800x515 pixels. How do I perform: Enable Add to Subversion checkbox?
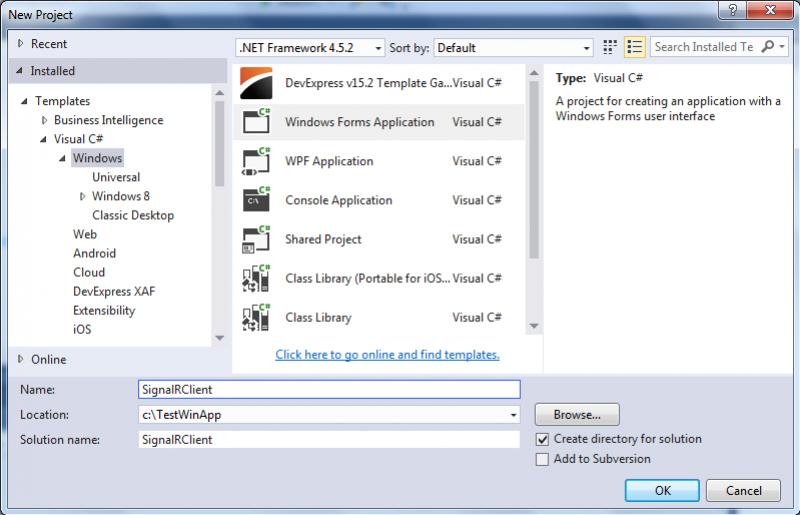(542, 459)
